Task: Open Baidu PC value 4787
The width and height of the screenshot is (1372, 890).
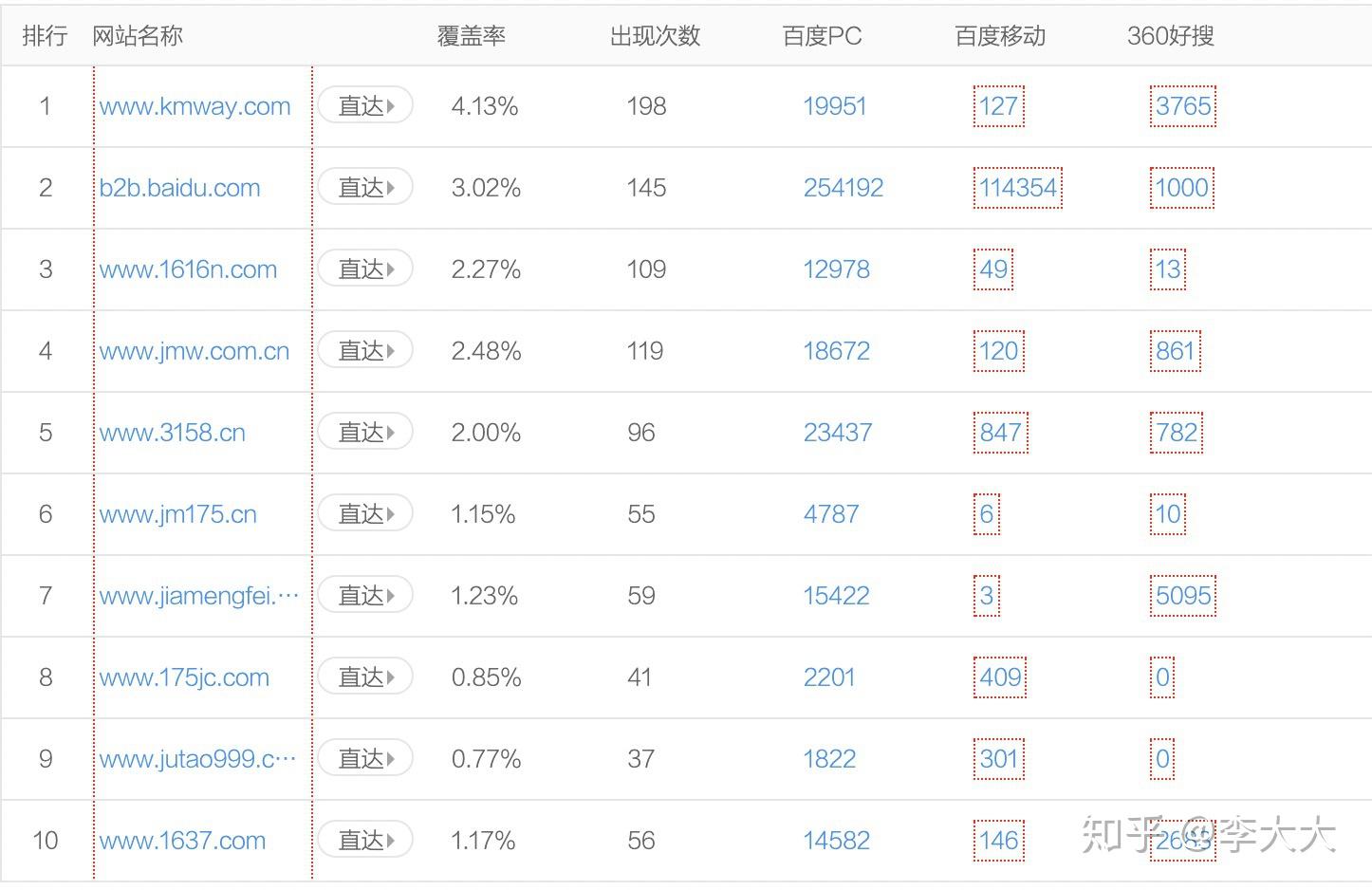Action: click(831, 514)
